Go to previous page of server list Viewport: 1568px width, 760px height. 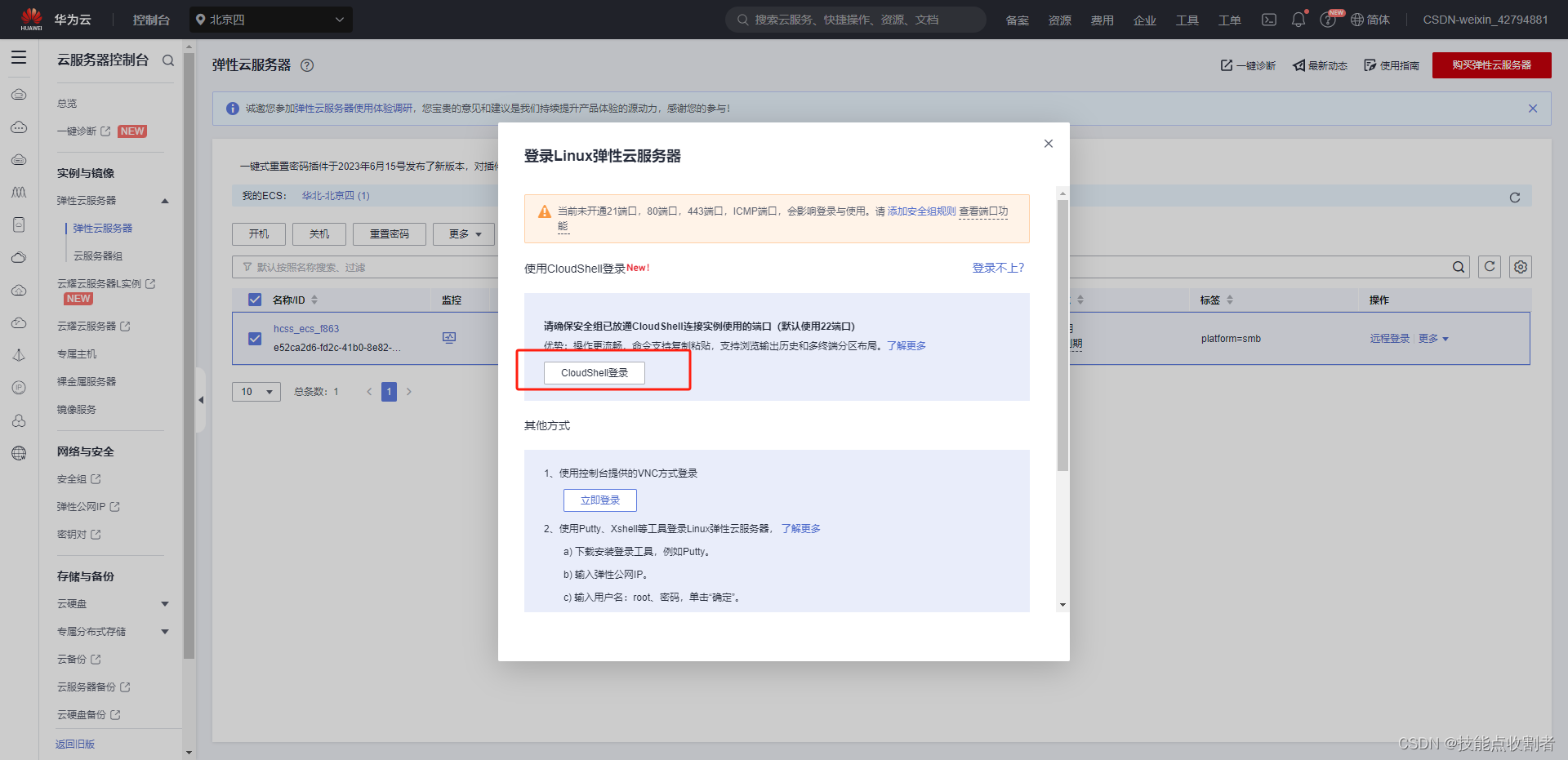(x=369, y=392)
